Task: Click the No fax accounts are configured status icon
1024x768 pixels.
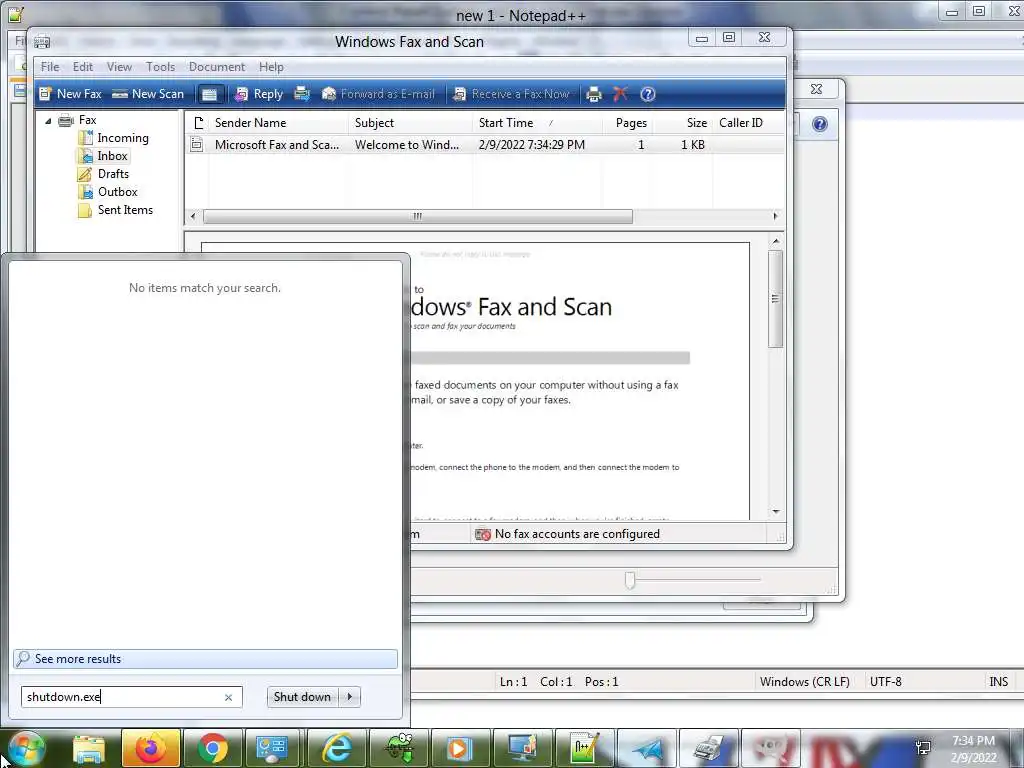Action: click(483, 534)
